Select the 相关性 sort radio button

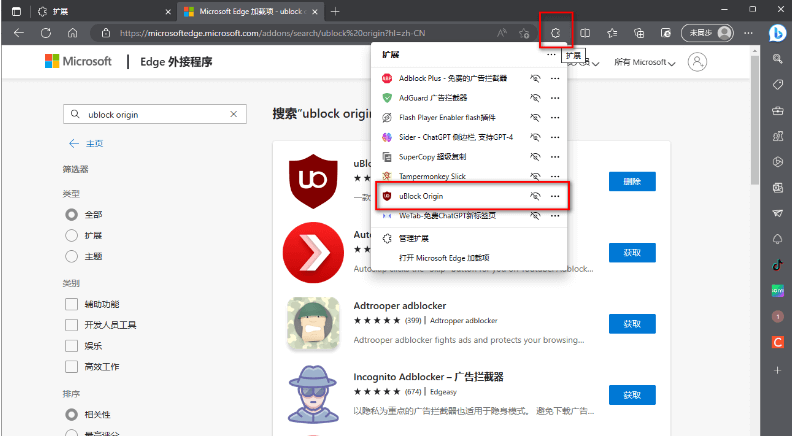click(71, 414)
